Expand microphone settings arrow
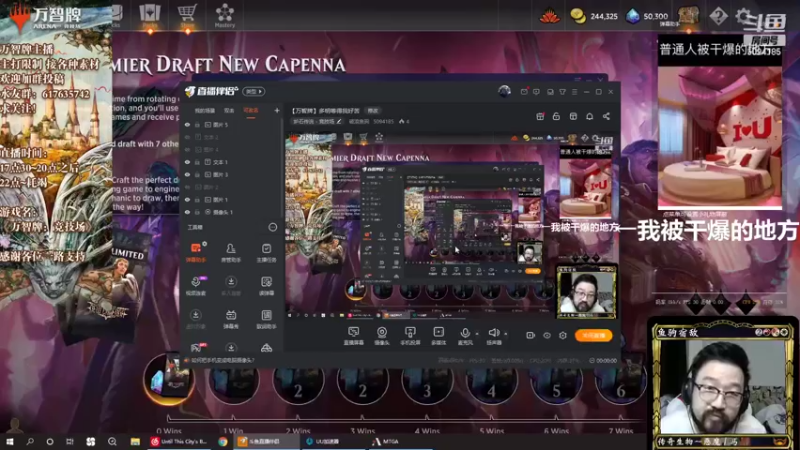 pos(477,334)
